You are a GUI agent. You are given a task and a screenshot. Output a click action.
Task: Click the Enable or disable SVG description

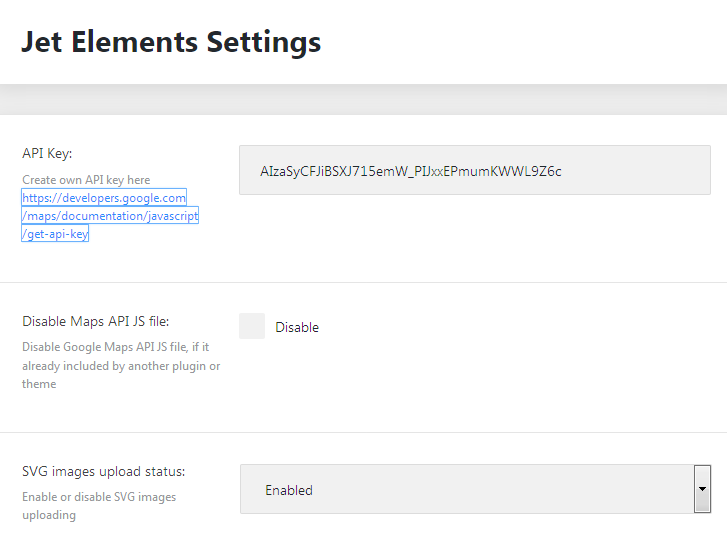point(99,506)
